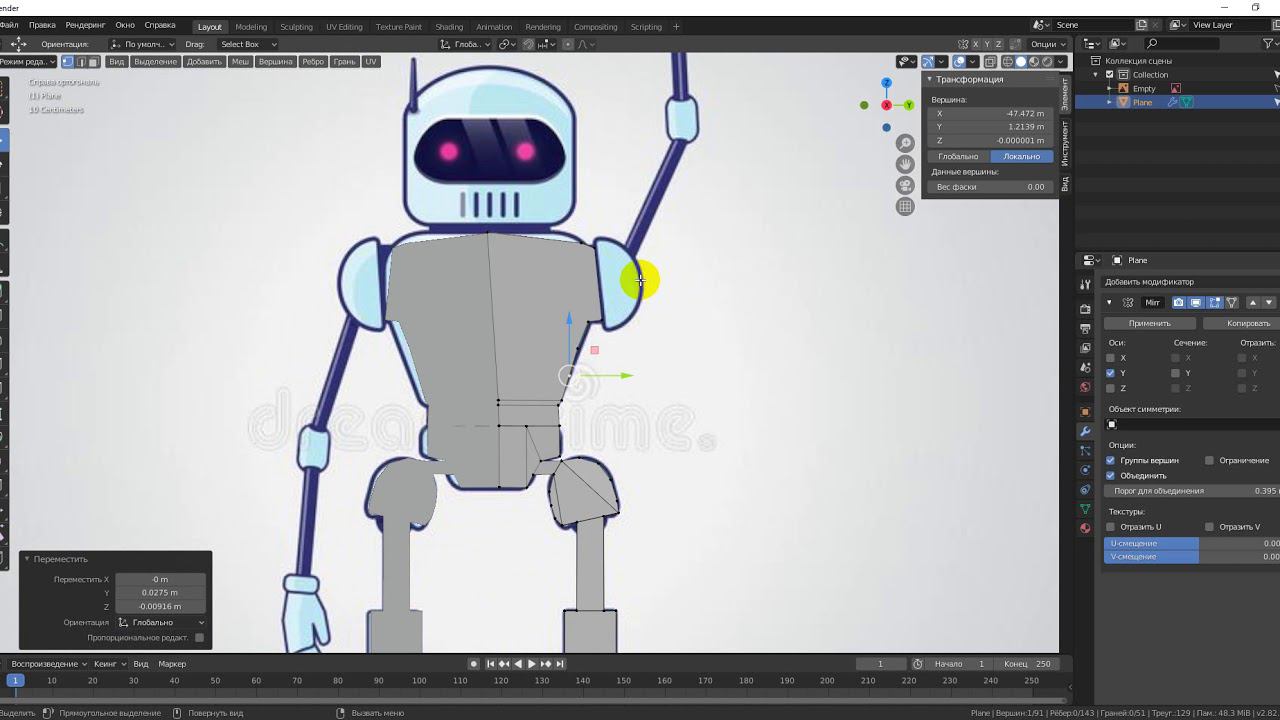Toggle camera view with camera icon
The height and width of the screenshot is (720, 1280).
(x=905, y=185)
